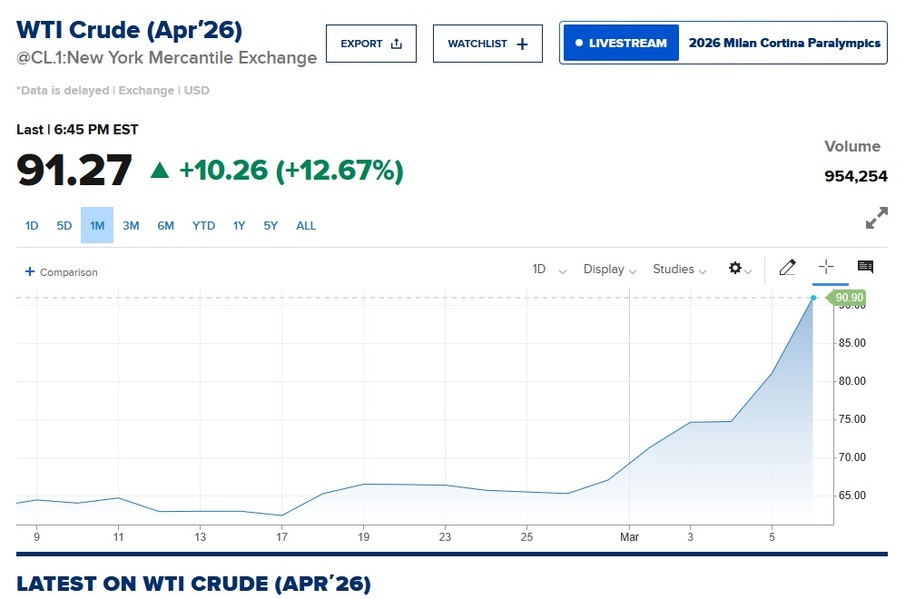Open the Livestream Paralympics link
The height and width of the screenshot is (599, 915).
[x=723, y=44]
